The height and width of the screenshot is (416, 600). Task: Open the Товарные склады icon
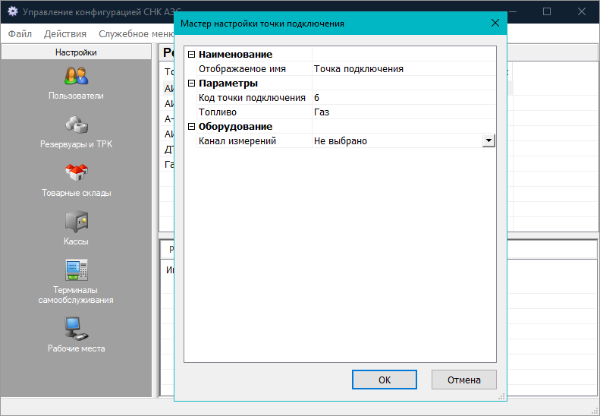(77, 172)
